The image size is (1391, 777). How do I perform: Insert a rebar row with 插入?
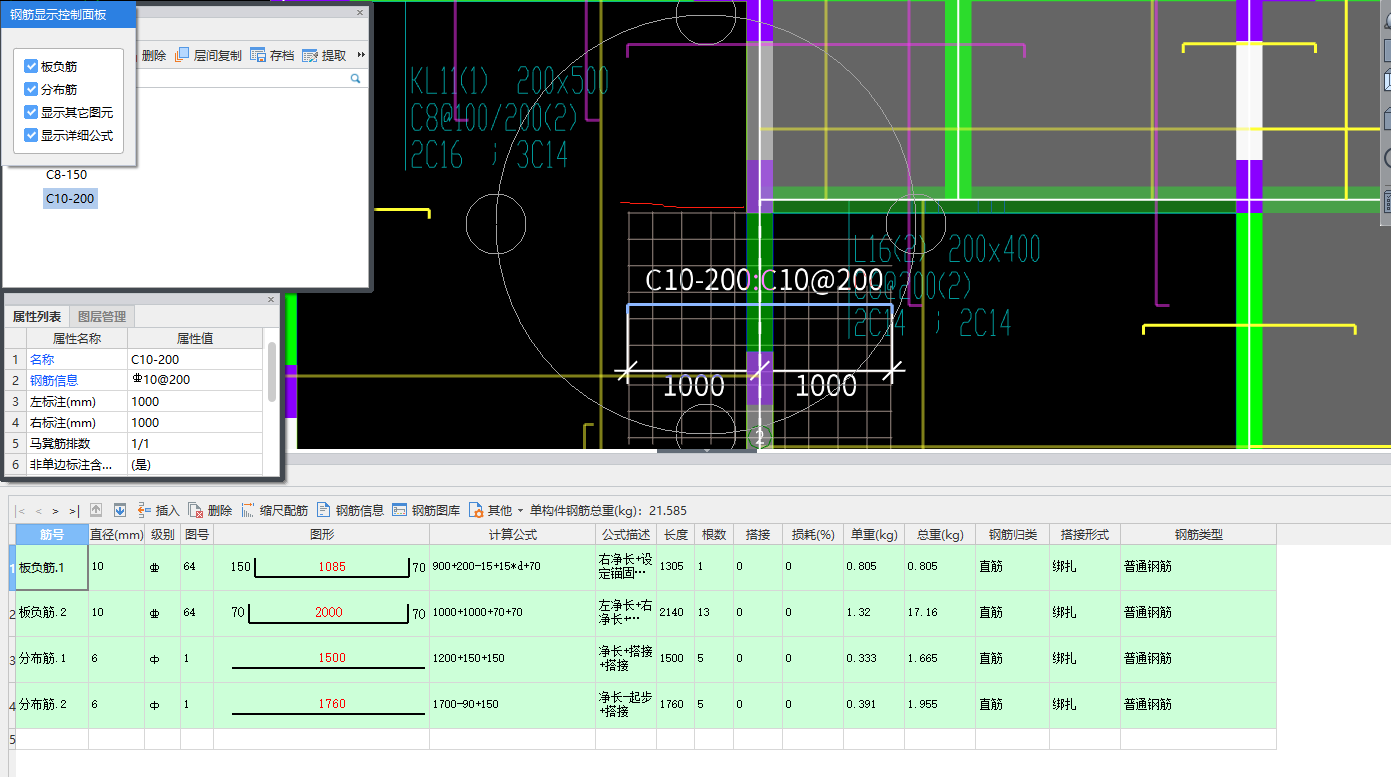click(158, 510)
